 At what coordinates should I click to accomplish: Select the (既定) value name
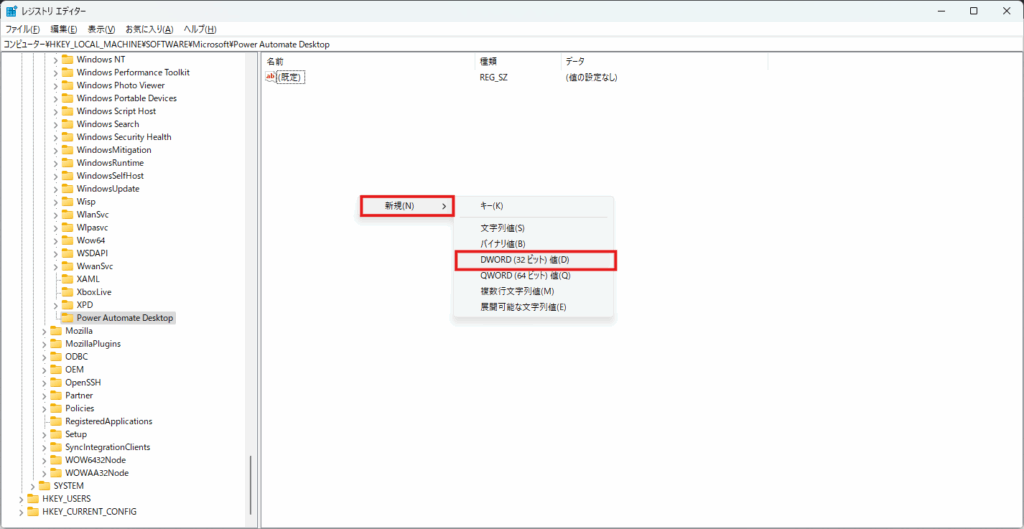coord(291,78)
